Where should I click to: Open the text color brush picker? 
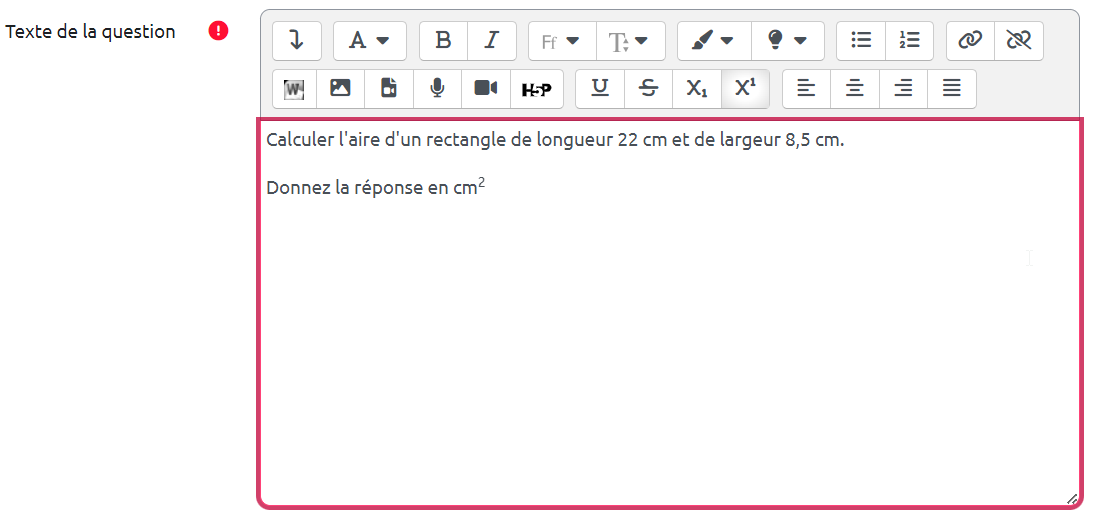(712, 41)
